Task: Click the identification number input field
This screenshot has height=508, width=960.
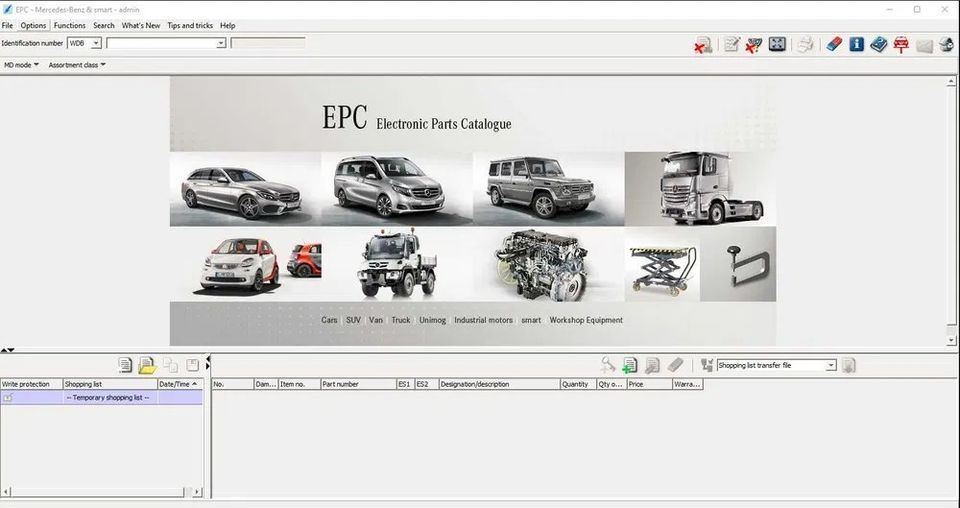Action: pyautogui.click(x=162, y=44)
